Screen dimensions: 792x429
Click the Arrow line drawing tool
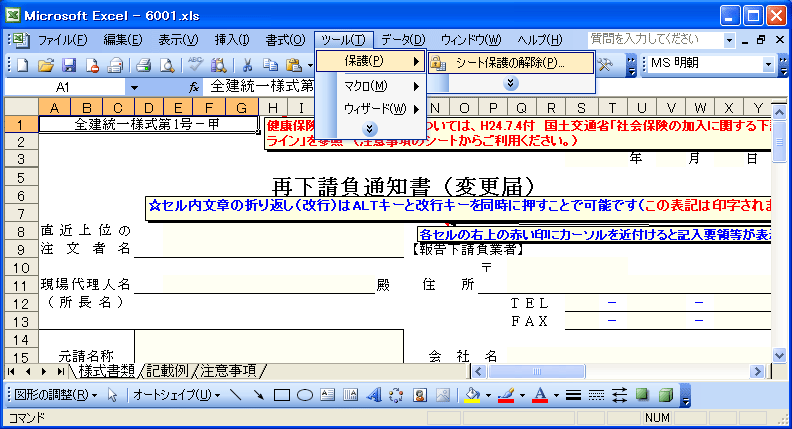click(259, 394)
